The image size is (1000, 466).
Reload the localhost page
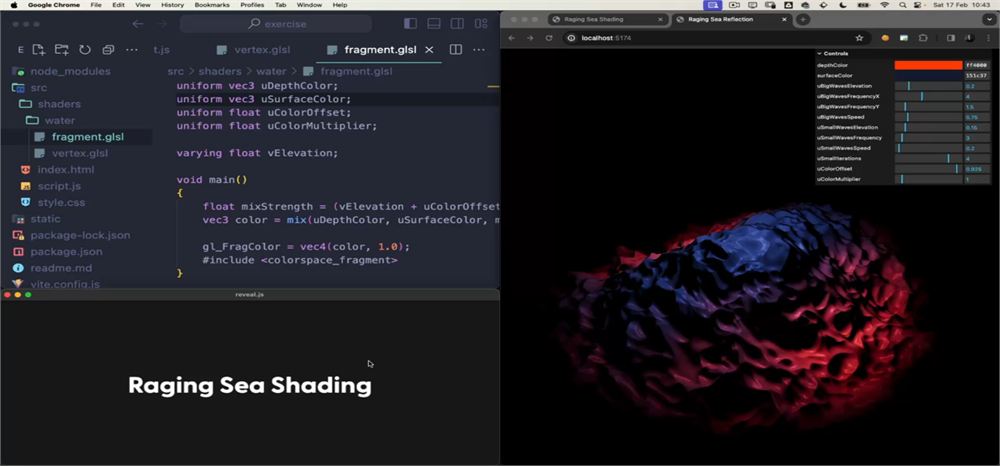pyautogui.click(x=548, y=38)
